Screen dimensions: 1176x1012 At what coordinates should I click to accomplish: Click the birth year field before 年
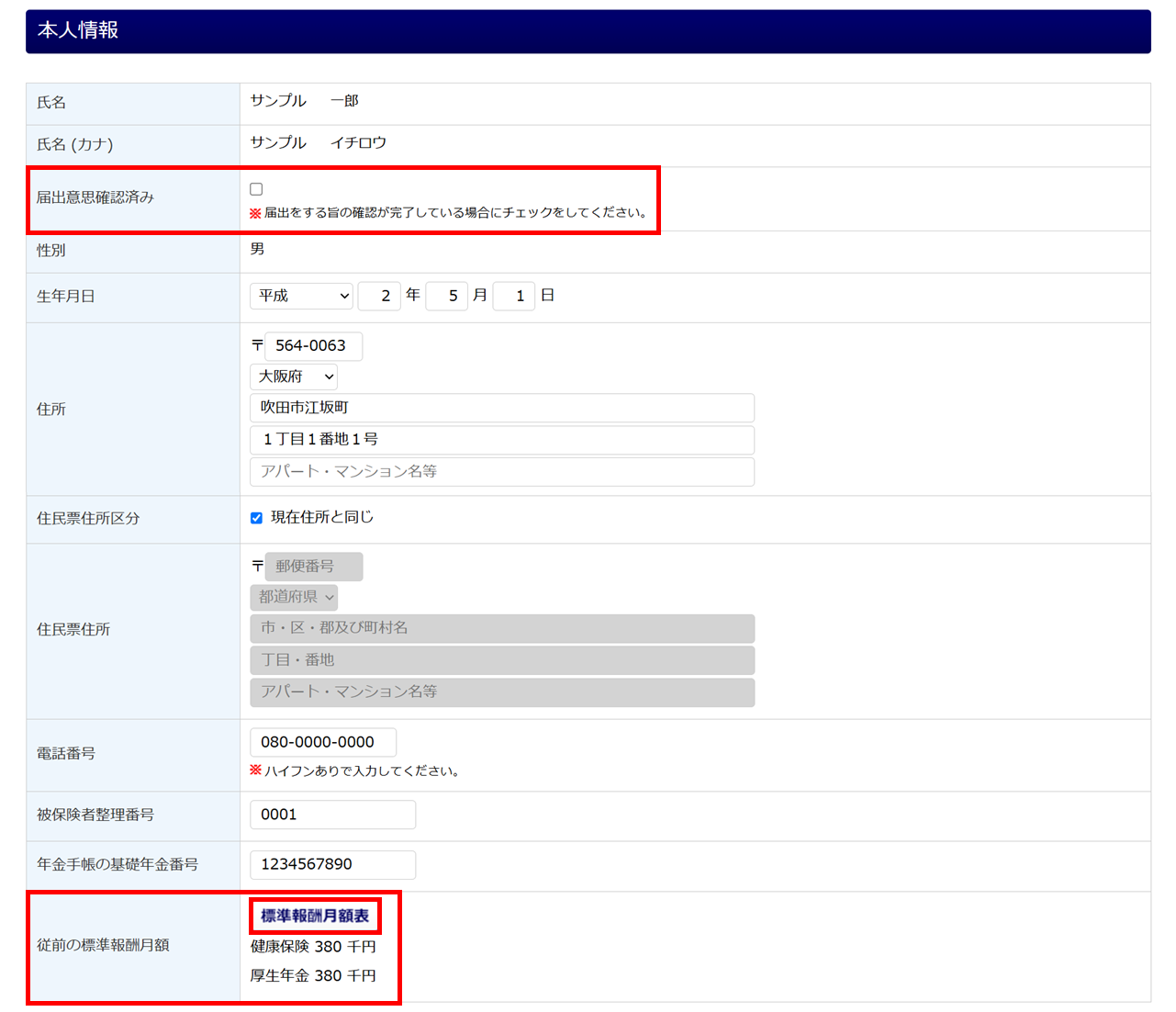[x=379, y=296]
